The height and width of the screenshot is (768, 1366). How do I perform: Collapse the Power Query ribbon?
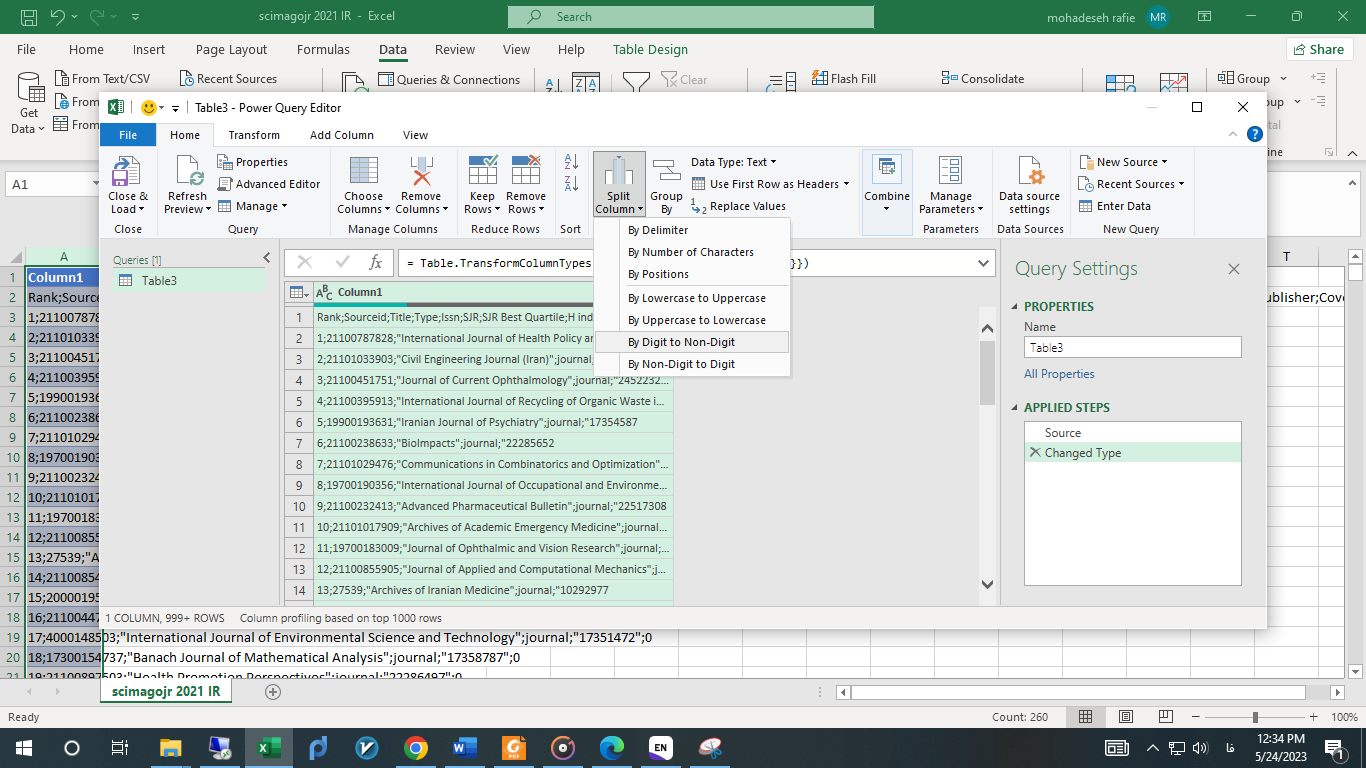point(1234,134)
